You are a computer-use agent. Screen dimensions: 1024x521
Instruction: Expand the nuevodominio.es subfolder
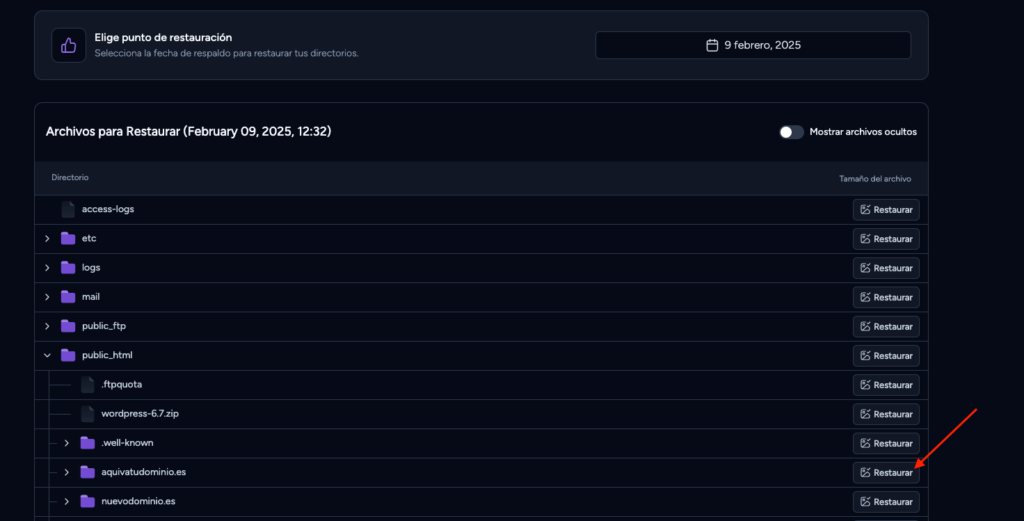click(x=67, y=501)
